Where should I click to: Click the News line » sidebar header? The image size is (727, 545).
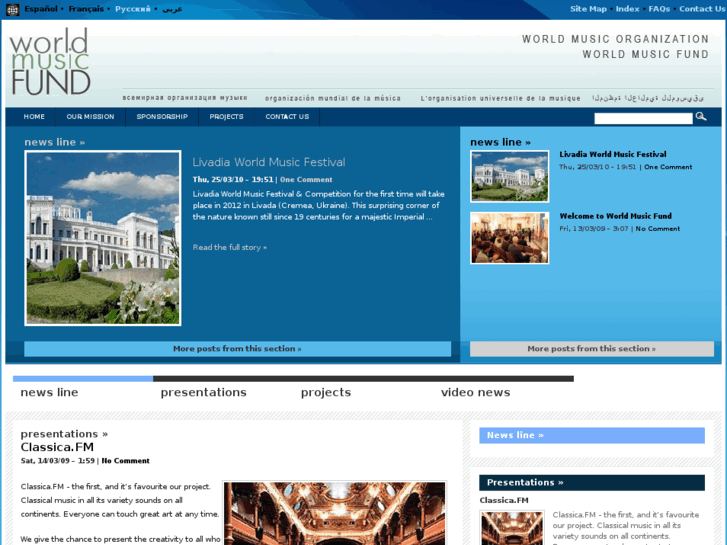tap(592, 436)
